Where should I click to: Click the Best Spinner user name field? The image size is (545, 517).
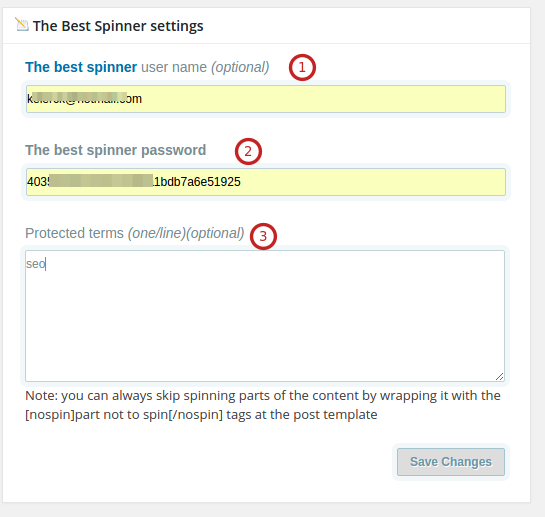coord(266,99)
